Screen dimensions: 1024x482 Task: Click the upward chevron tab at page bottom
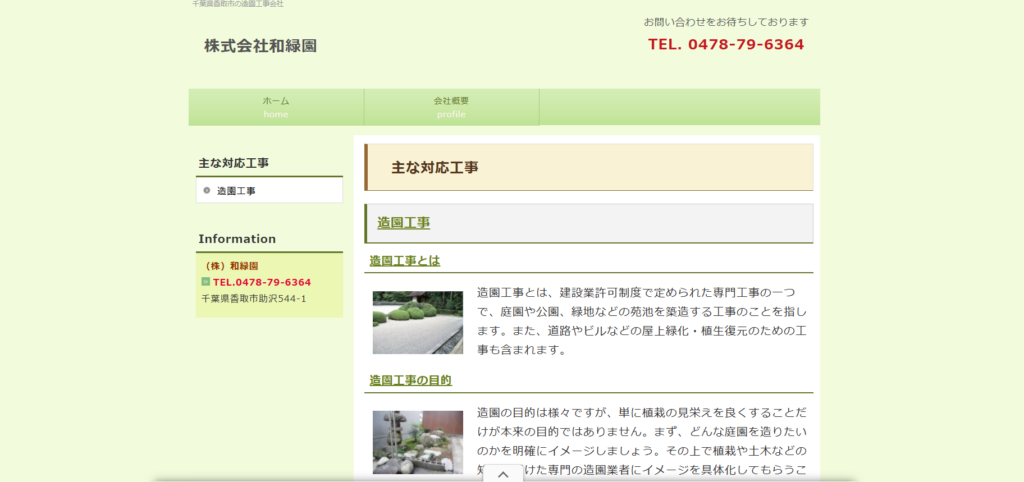(x=503, y=474)
